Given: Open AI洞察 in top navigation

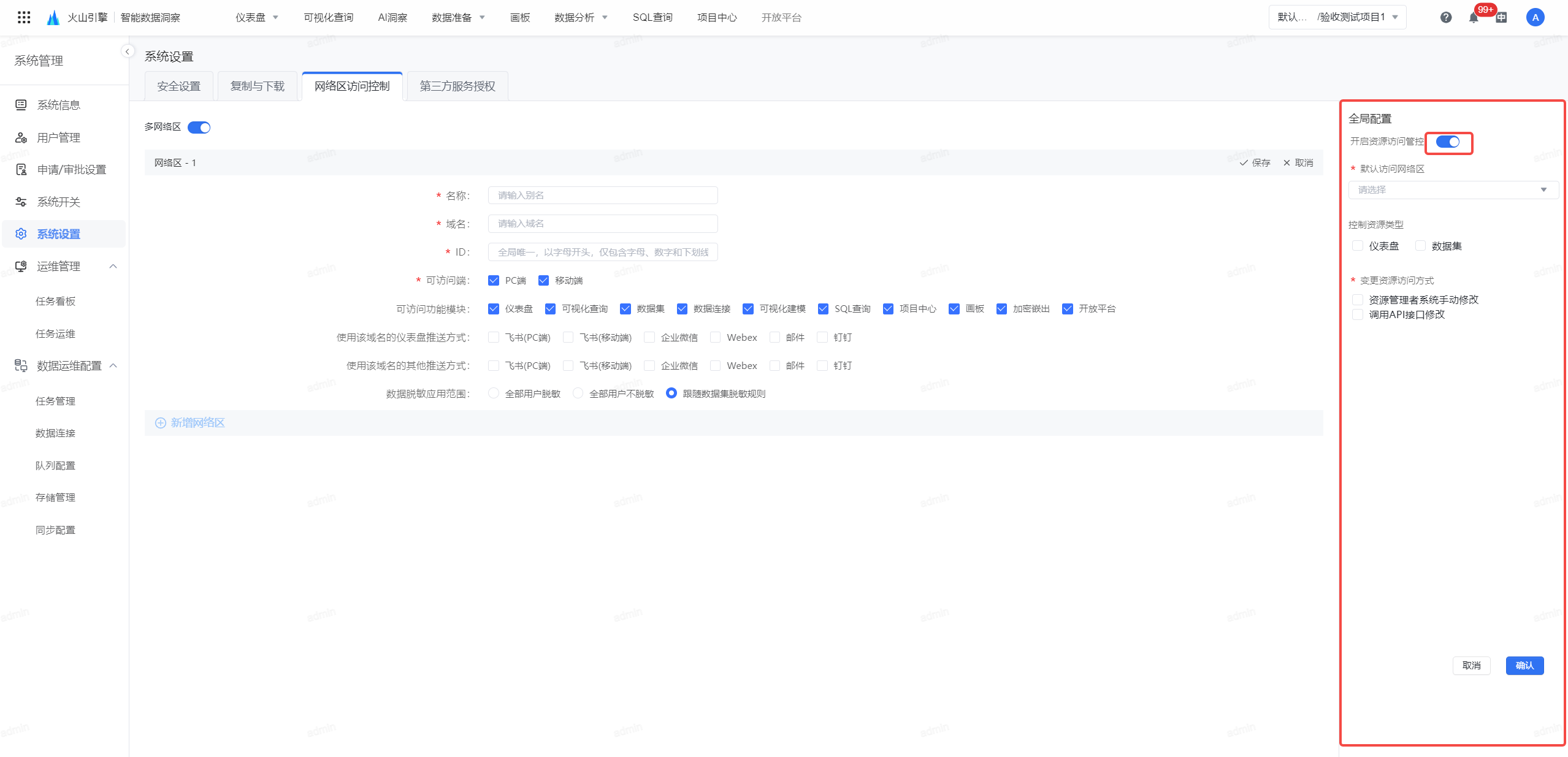Looking at the screenshot, I should tap(392, 17).
